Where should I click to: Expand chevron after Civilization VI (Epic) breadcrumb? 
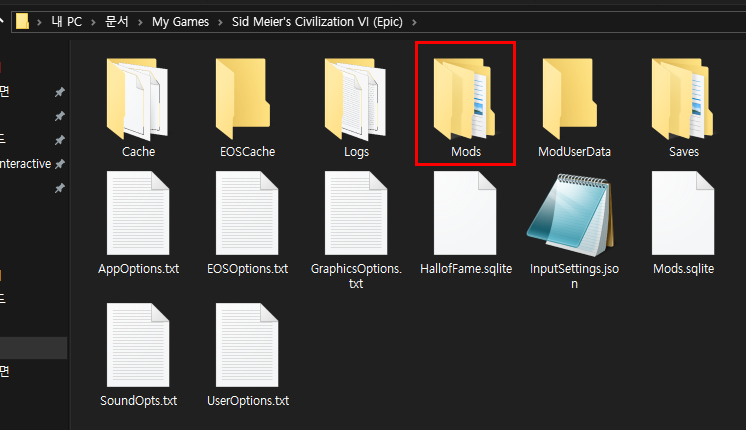coord(414,22)
